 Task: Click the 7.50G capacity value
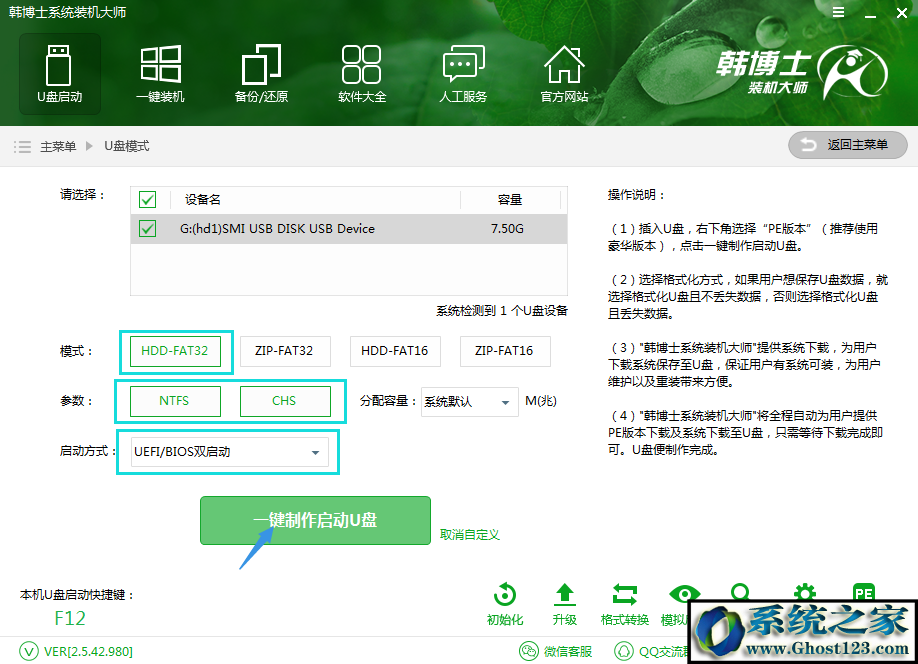(x=507, y=228)
